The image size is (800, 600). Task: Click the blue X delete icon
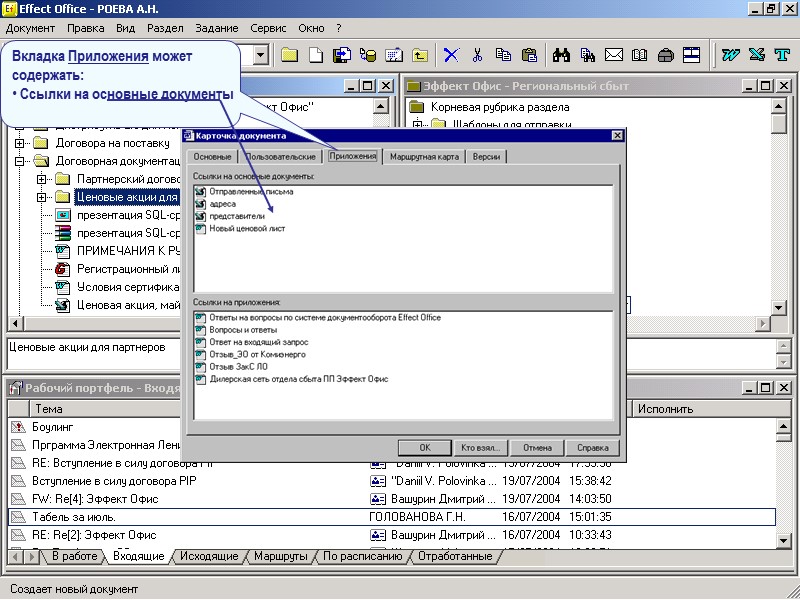click(x=451, y=55)
